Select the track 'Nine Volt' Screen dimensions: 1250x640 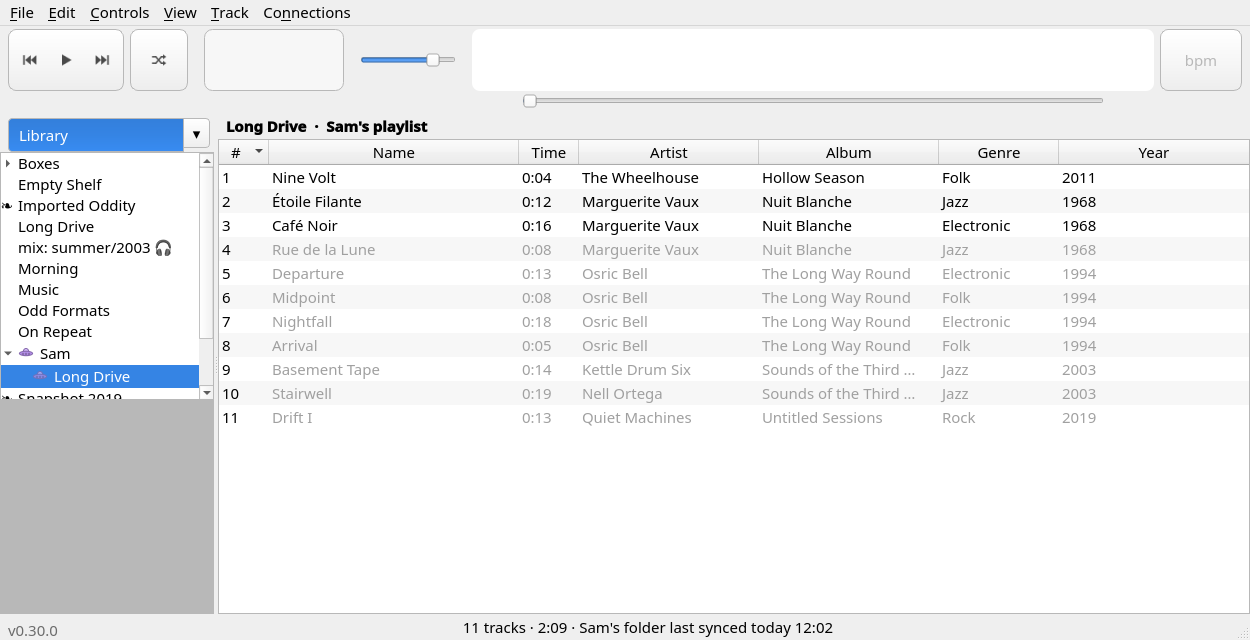[733, 178]
